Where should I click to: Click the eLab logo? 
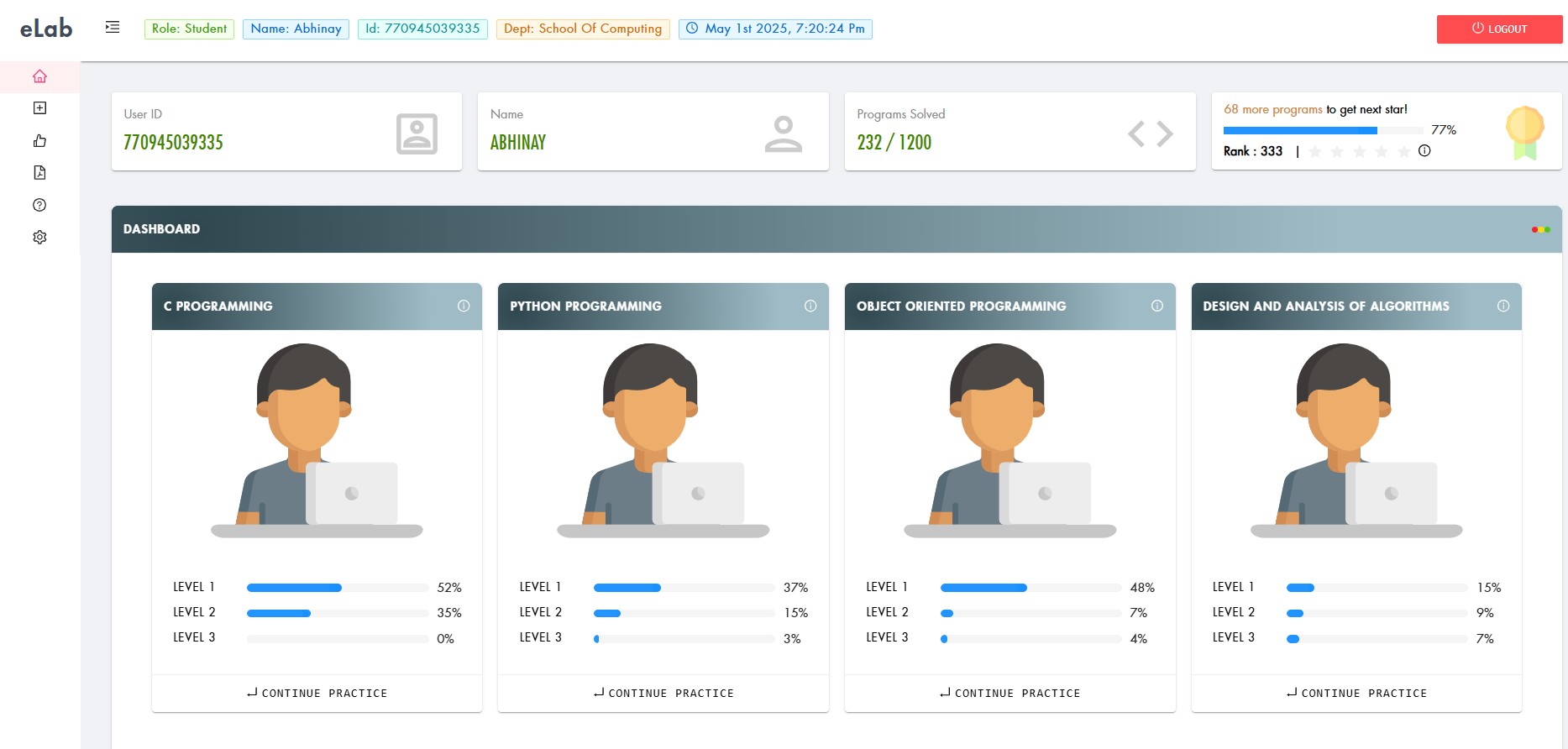[x=46, y=29]
